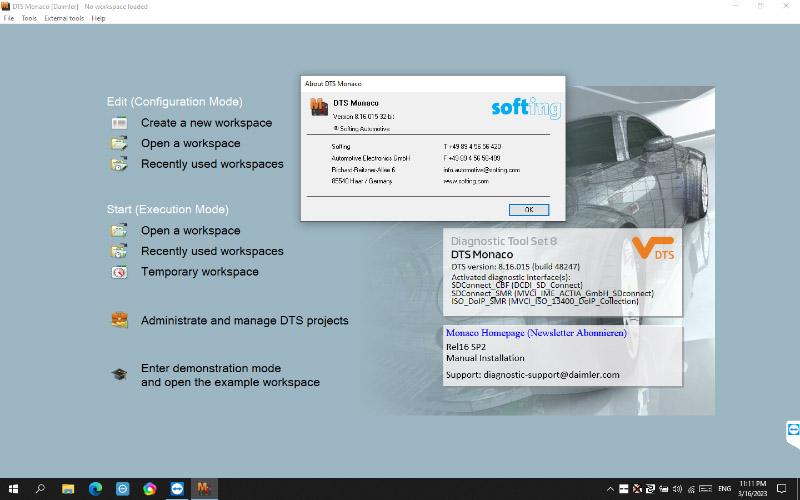
Task: Click the www.softing.com text in About dialog
Action: (466, 181)
